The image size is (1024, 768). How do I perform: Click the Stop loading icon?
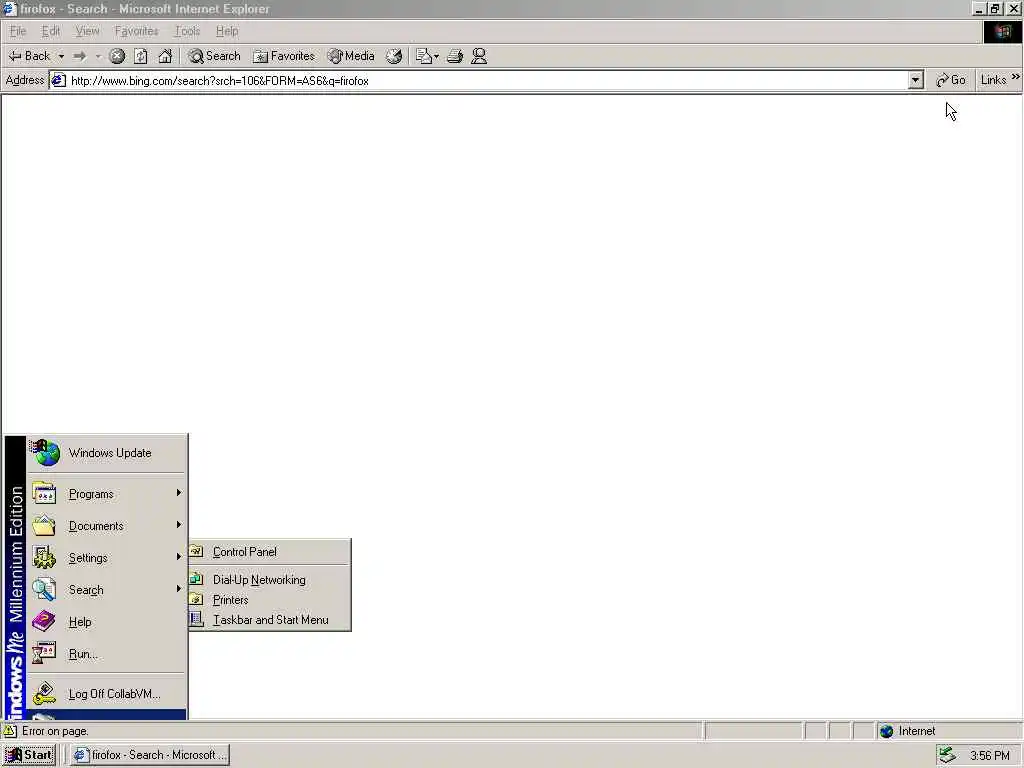tap(117, 56)
